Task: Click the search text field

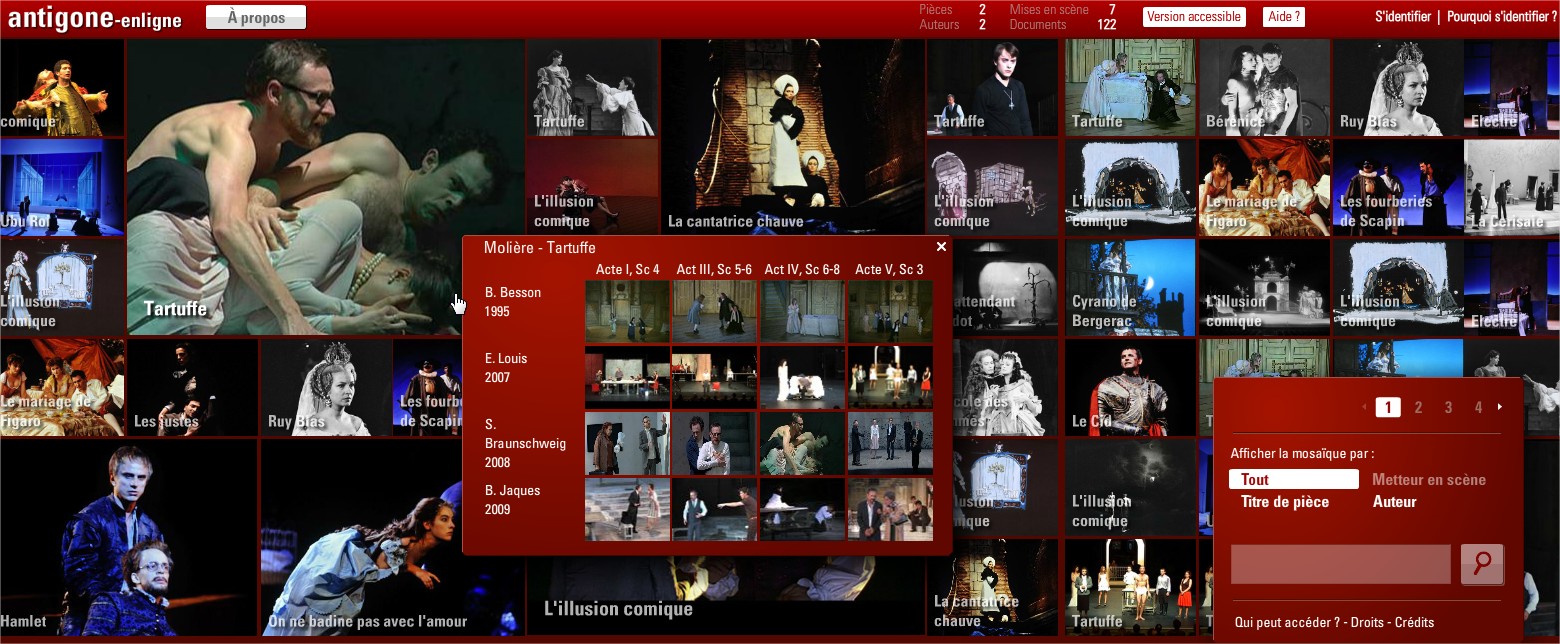Action: (1340, 565)
